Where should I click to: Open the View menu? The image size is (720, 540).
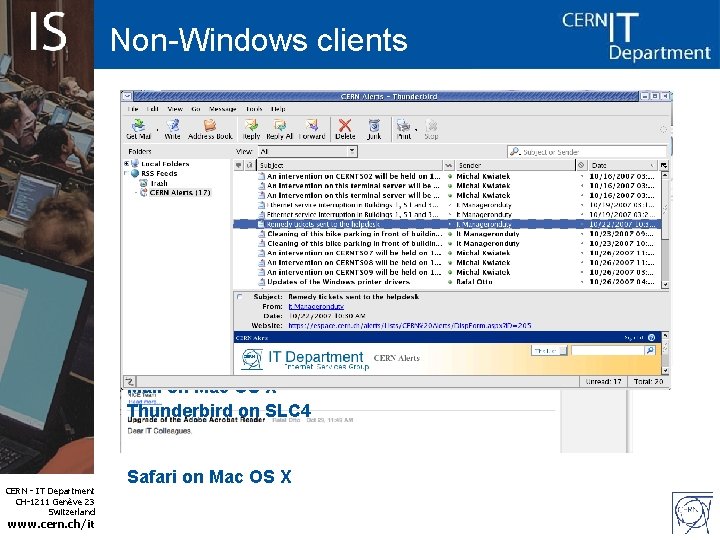point(175,109)
